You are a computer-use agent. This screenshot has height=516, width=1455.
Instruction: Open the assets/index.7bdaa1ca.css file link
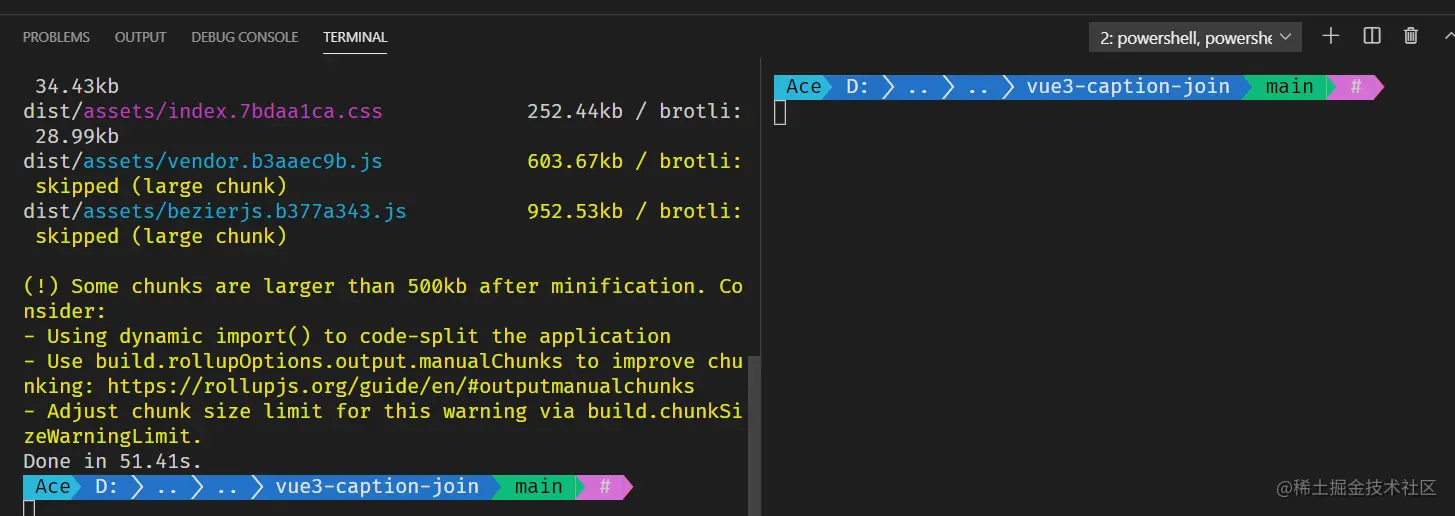(232, 111)
